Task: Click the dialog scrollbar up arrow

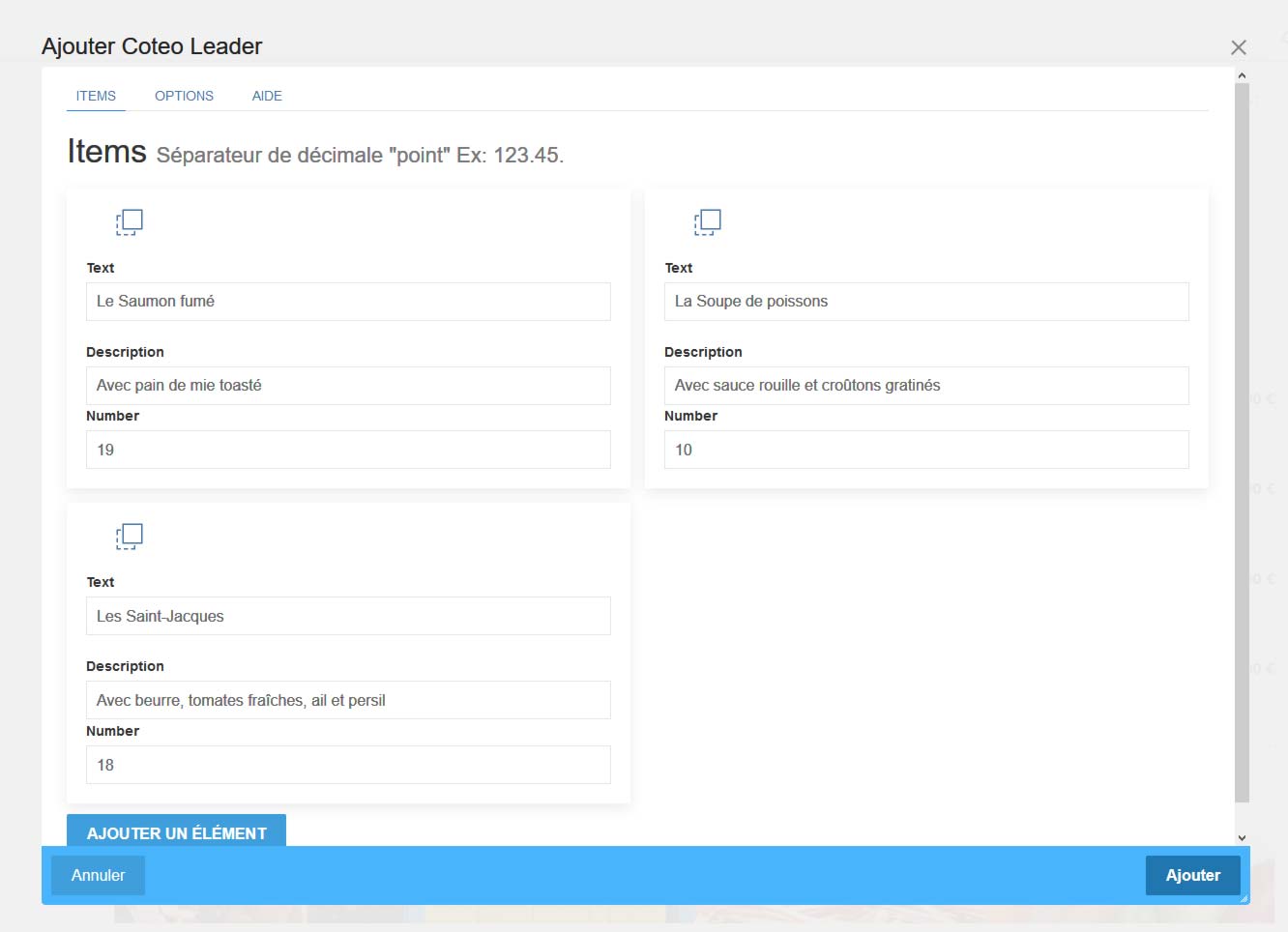Action: click(1243, 75)
